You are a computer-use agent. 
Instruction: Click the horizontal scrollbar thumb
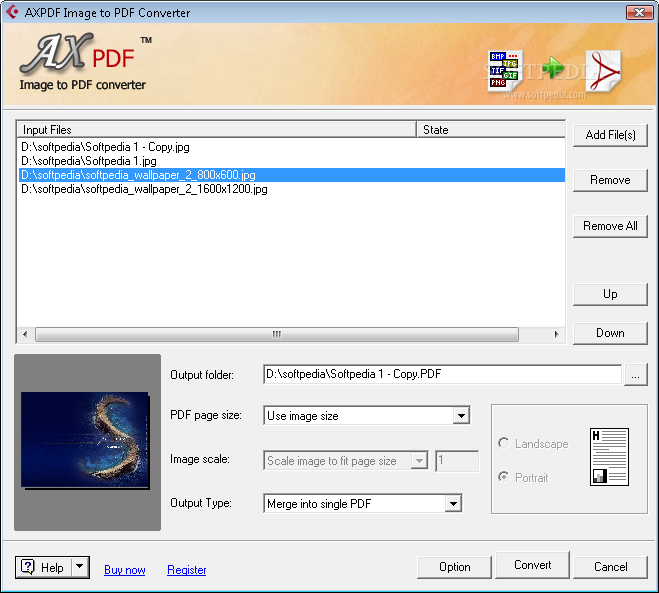click(277, 335)
